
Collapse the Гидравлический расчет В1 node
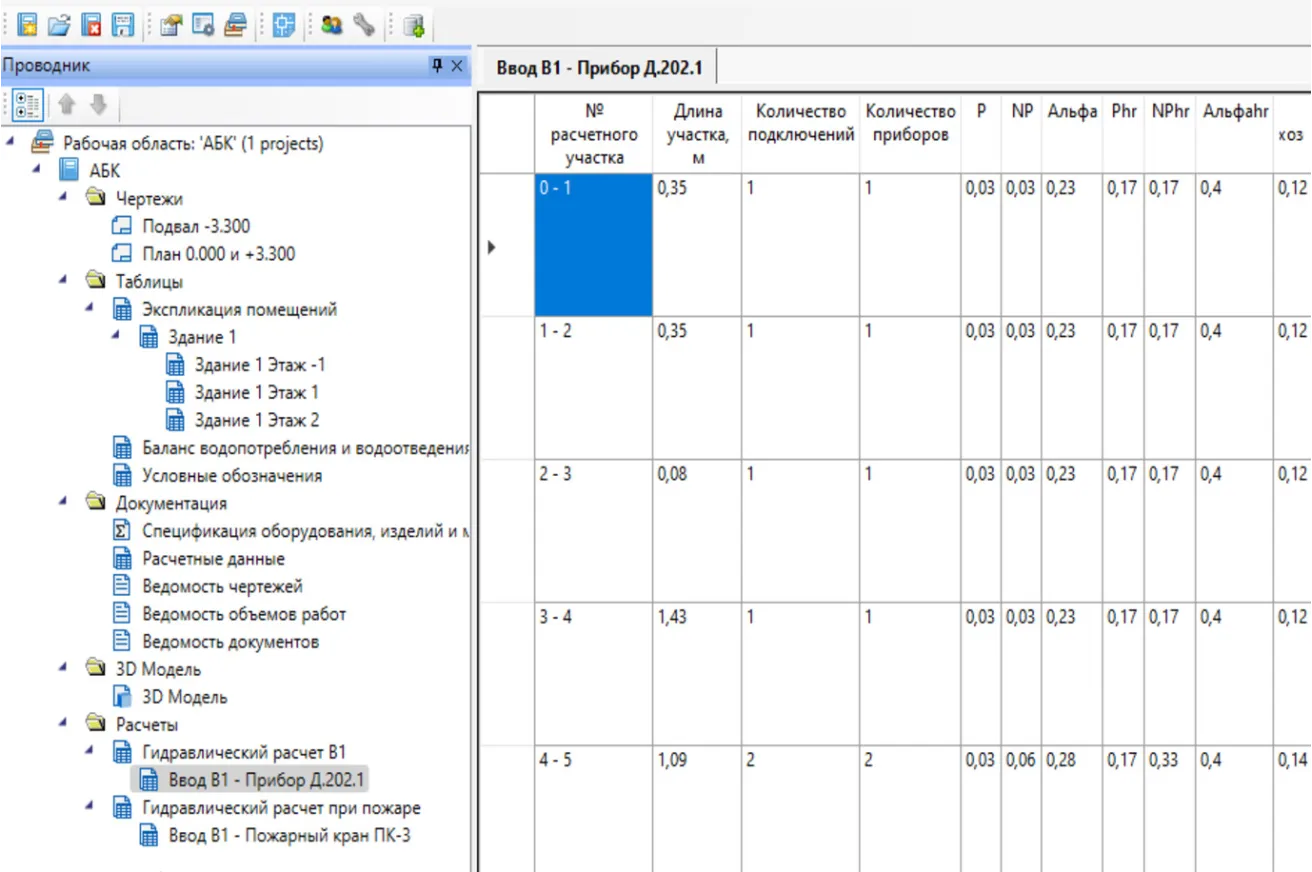click(88, 751)
